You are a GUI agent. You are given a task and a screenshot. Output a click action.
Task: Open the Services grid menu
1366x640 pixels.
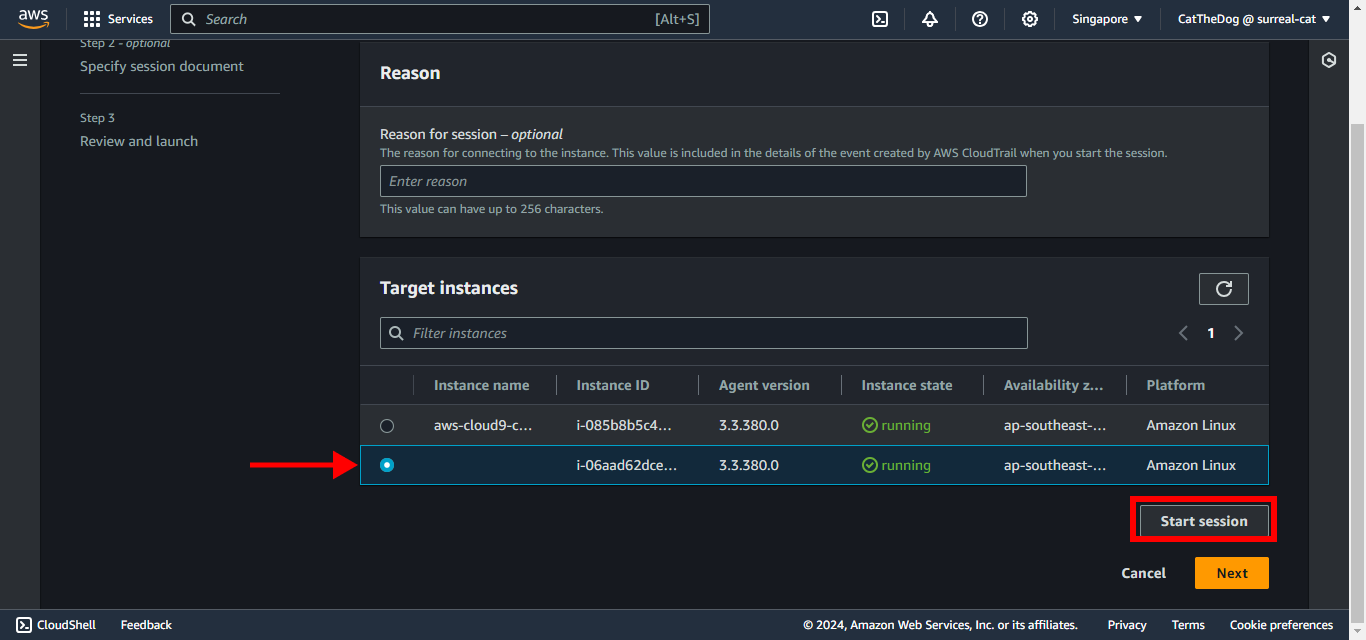118,19
